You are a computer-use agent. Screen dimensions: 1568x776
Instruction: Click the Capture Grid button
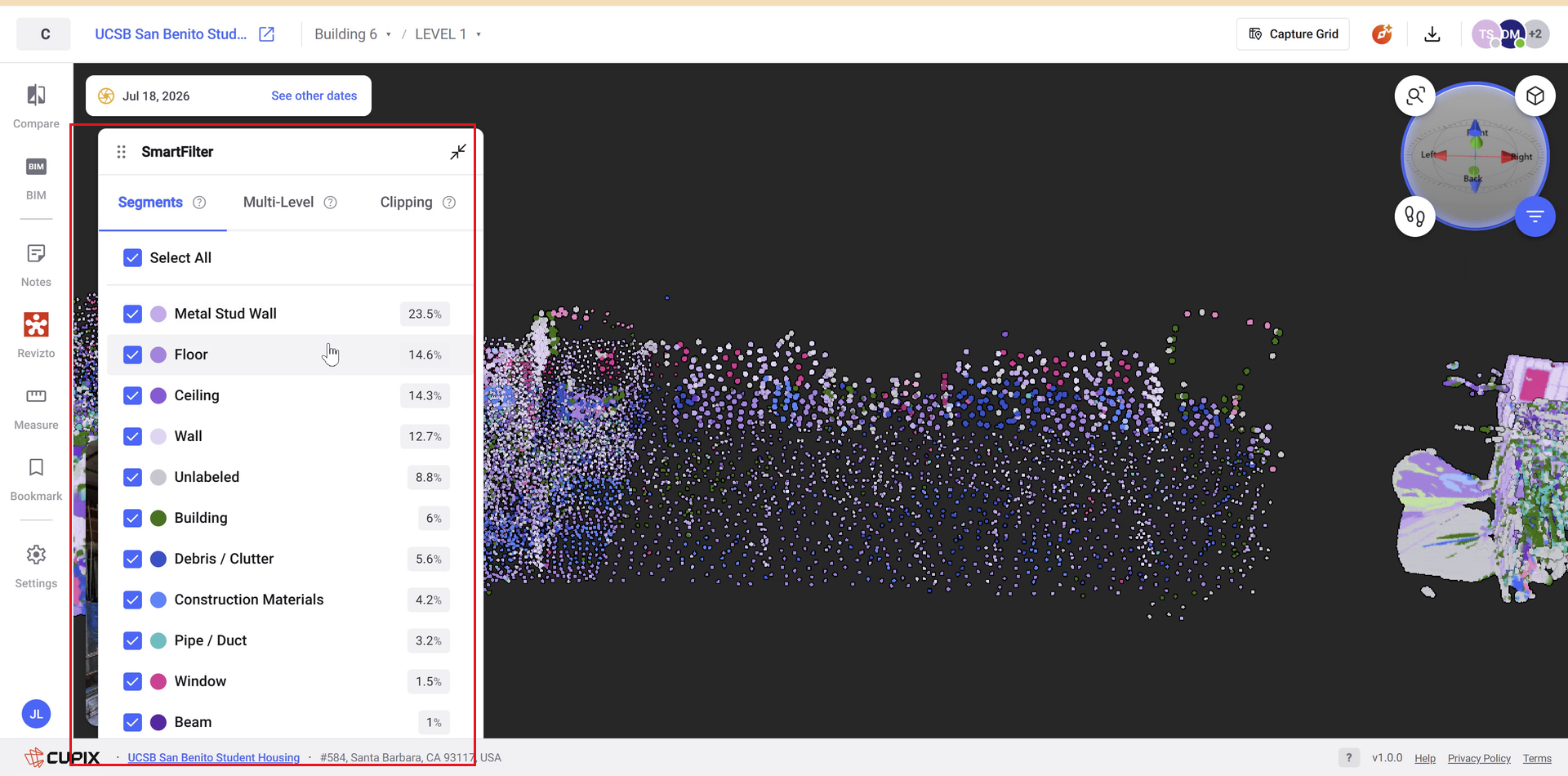tap(1293, 34)
